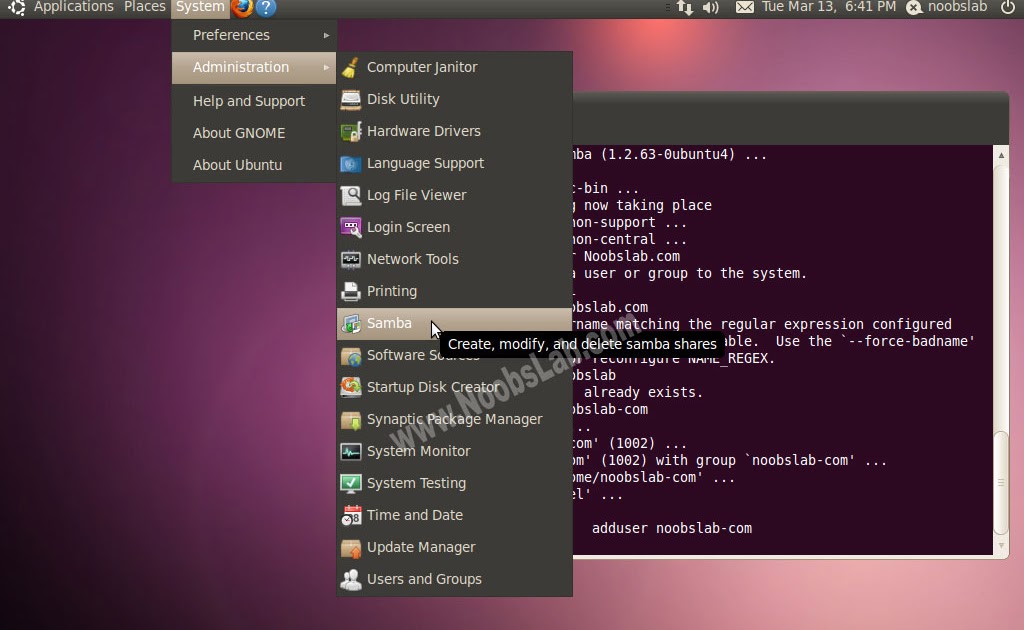Launch Samba from the Administration menu
This screenshot has height=630, width=1024.
(x=455, y=323)
